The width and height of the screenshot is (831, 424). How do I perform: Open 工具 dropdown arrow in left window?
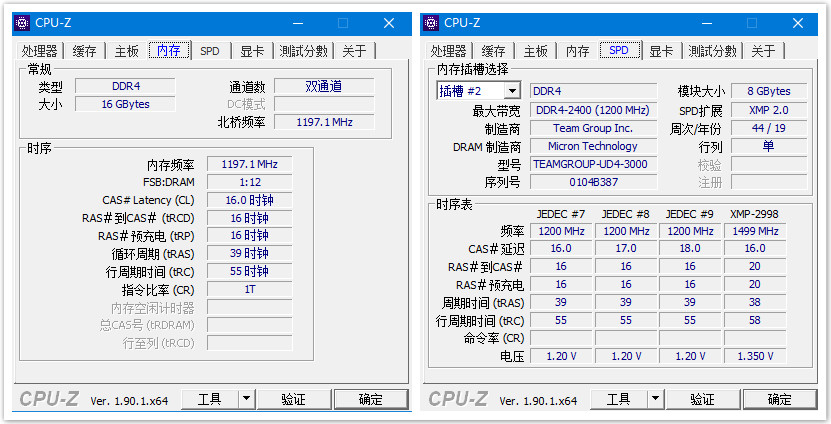click(246, 399)
